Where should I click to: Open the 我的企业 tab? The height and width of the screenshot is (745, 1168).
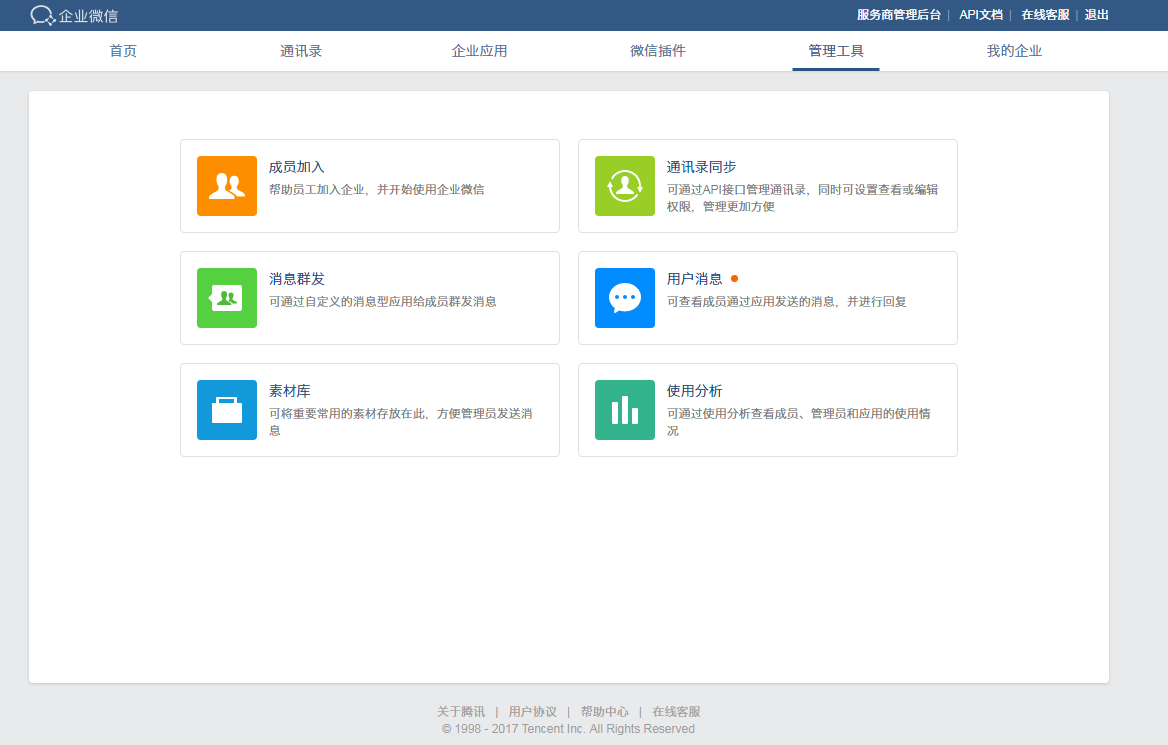pyautogui.click(x=1014, y=51)
